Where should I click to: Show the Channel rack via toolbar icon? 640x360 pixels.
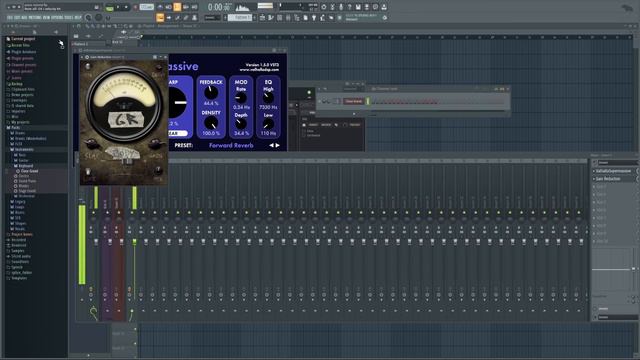280,18
